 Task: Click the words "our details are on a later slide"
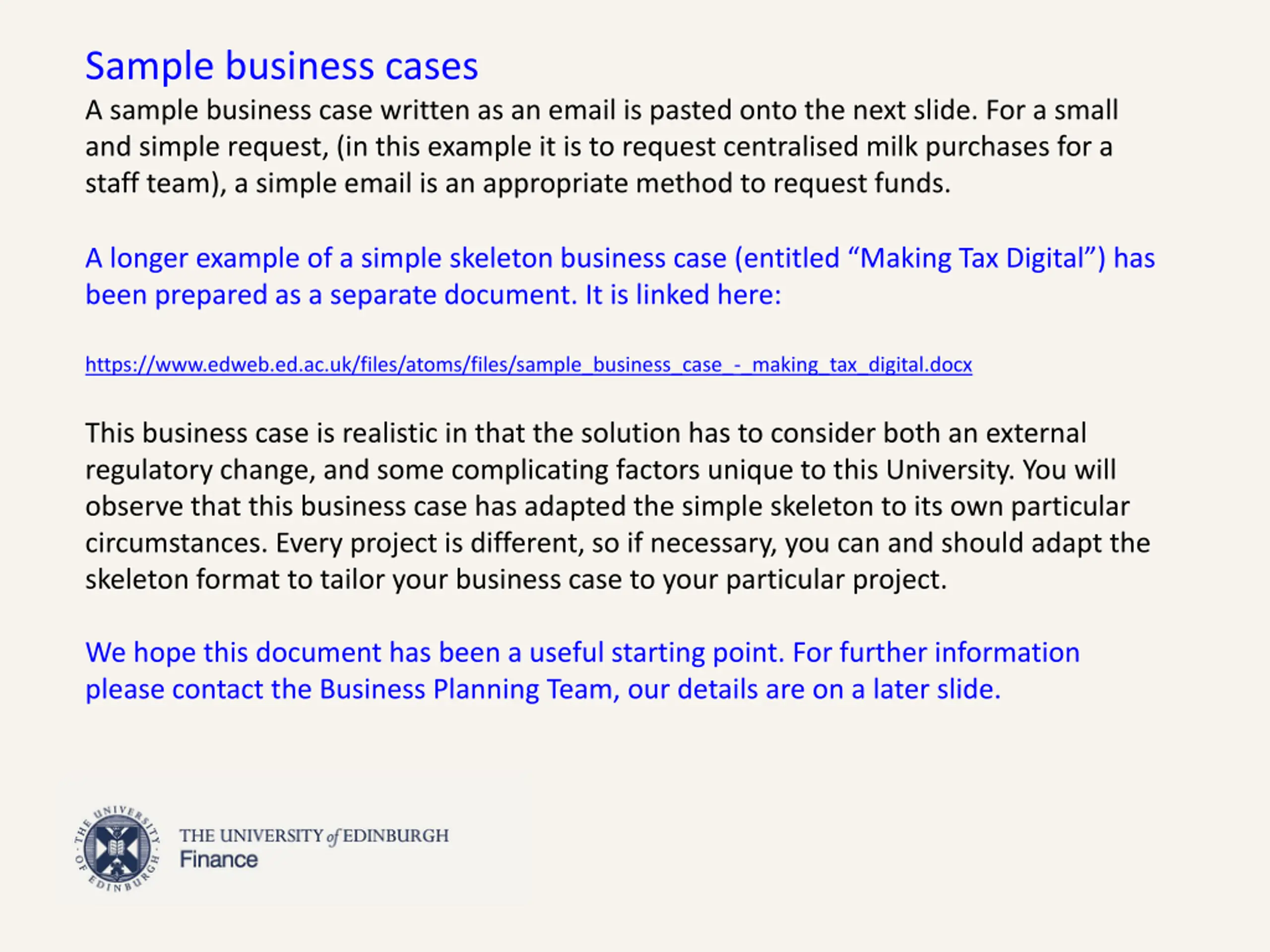coord(814,689)
